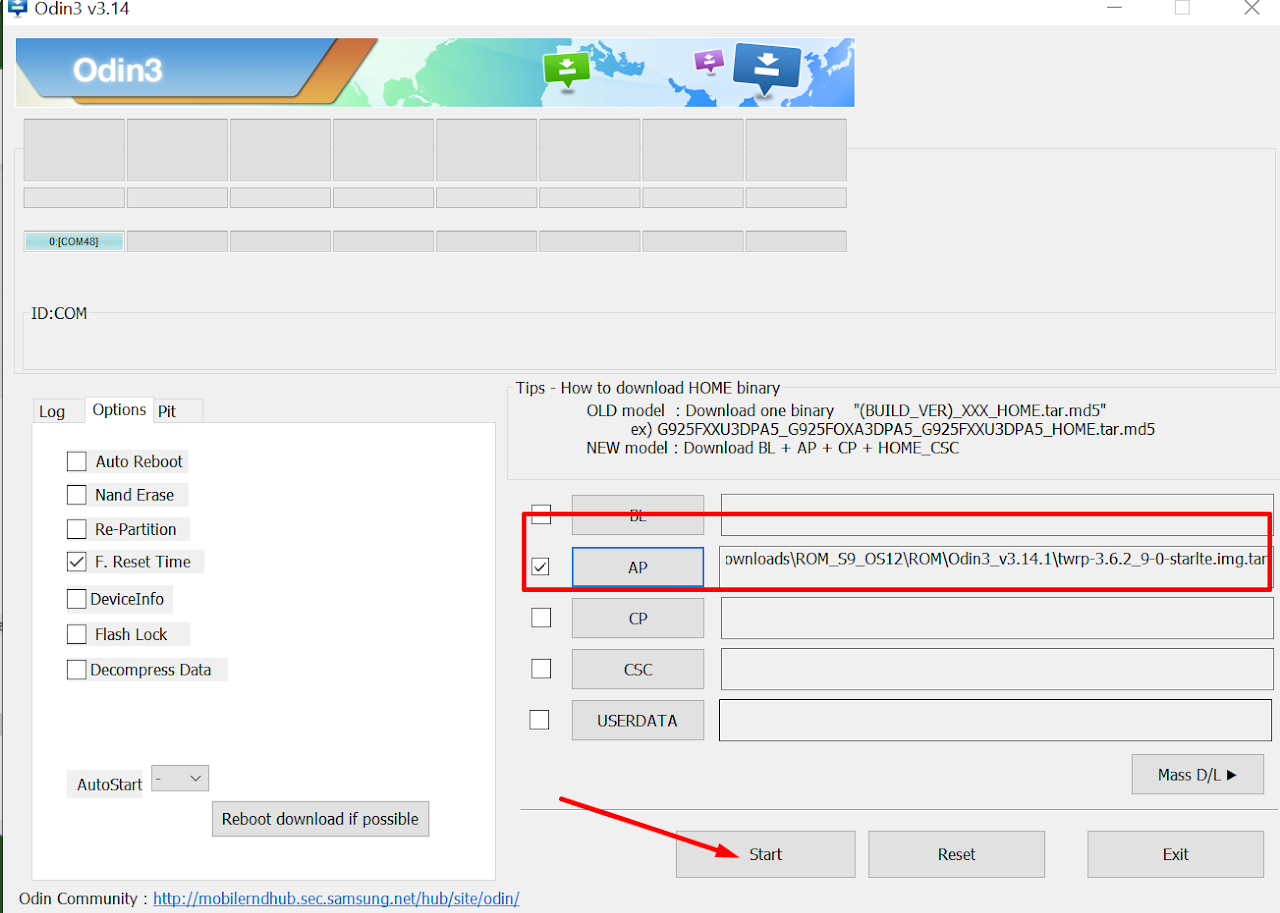The width and height of the screenshot is (1280, 913).
Task: Click the BL file browse button
Action: tap(637, 515)
